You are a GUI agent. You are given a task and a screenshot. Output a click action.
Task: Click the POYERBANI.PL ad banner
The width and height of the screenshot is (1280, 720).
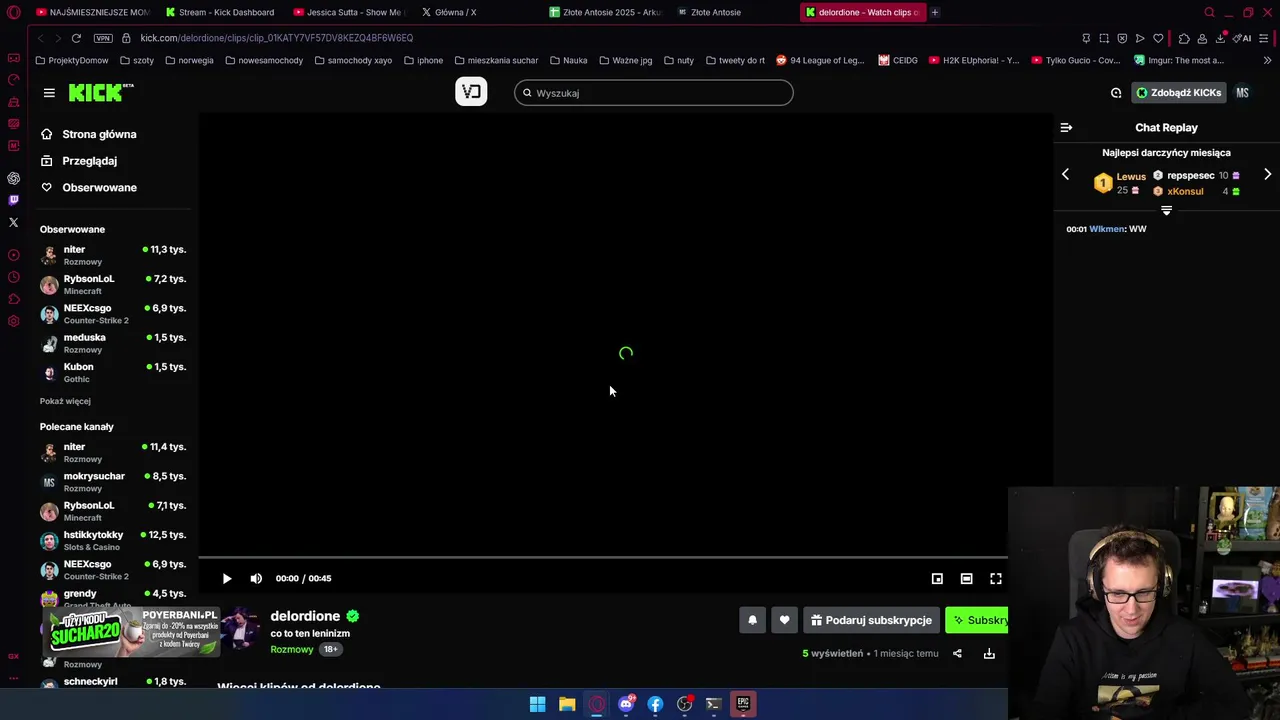point(132,631)
